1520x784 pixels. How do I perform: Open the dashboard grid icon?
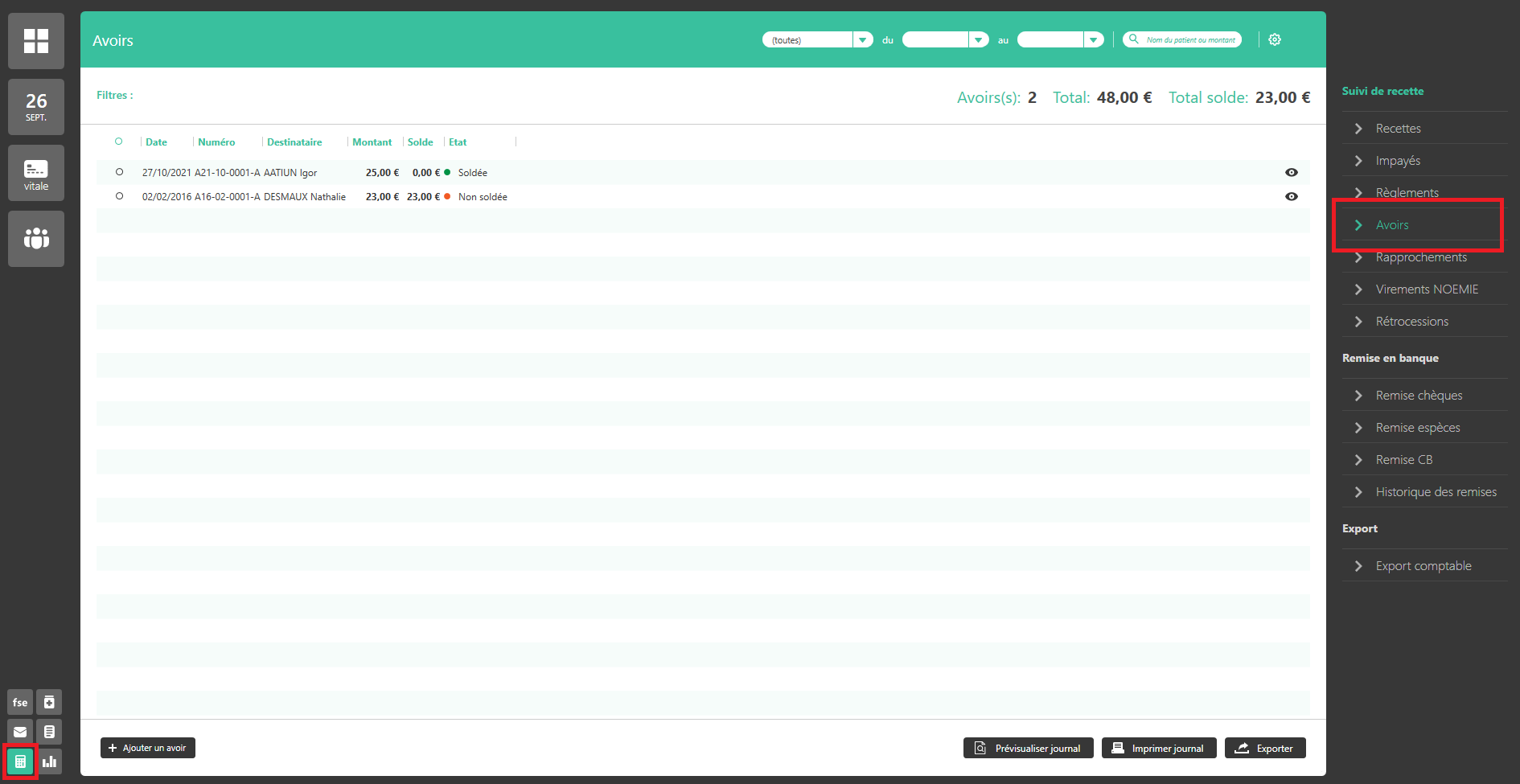36,41
